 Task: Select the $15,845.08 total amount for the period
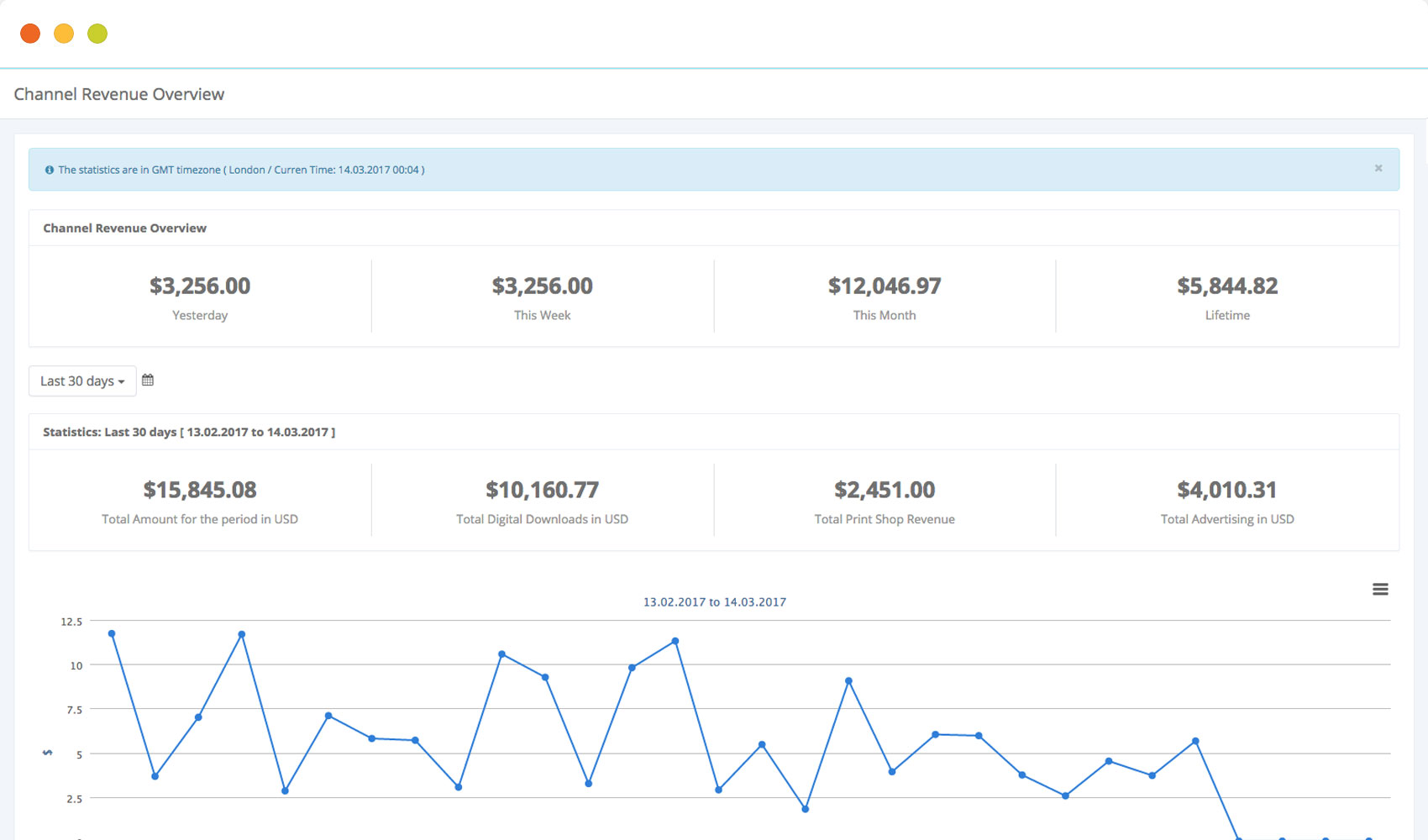(200, 490)
